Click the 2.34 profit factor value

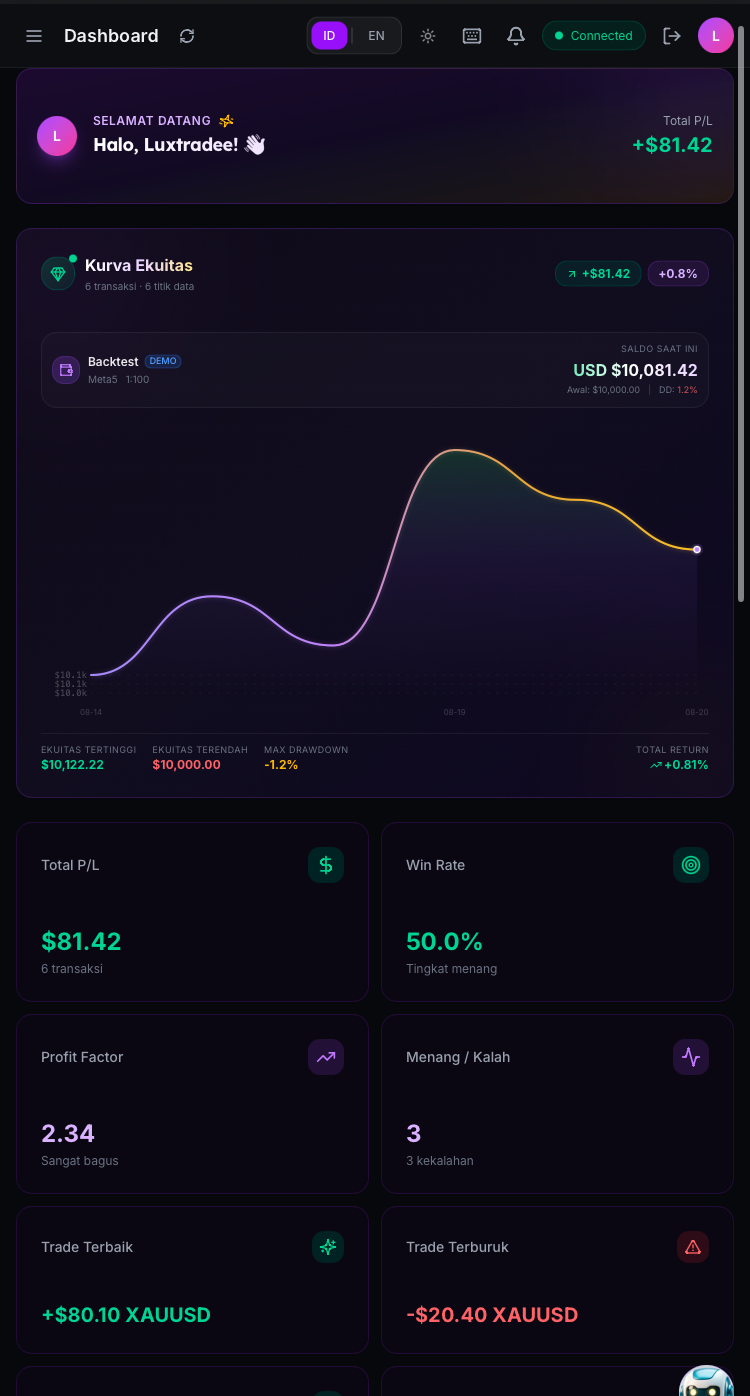point(68,1133)
